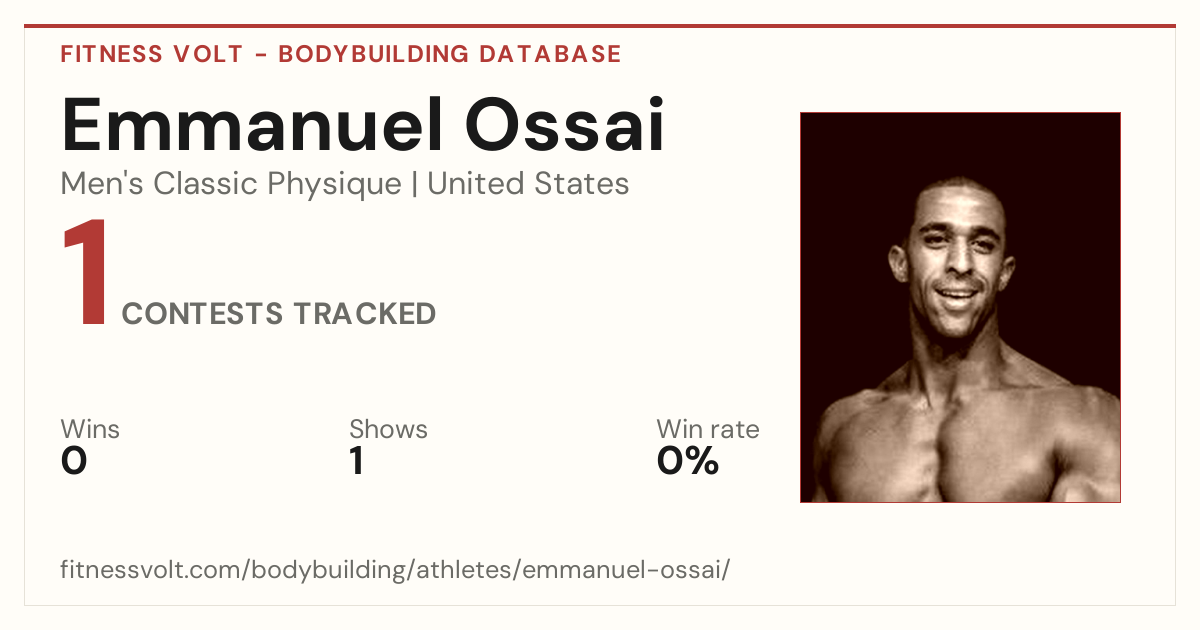
Task: Click the emmanuel-ossai slug in URL
Action: [x=623, y=570]
